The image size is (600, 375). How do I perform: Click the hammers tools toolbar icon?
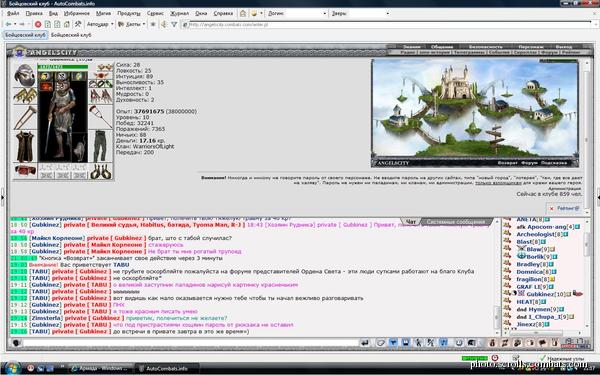point(78,24)
